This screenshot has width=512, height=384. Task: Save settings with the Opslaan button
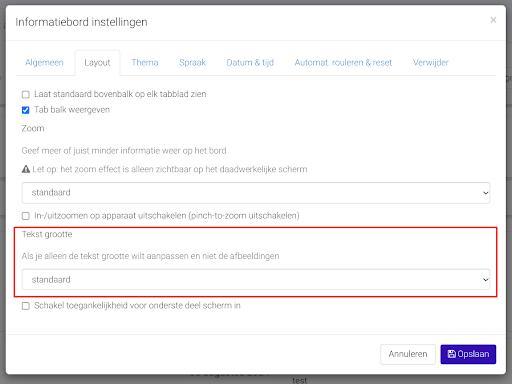[468, 354]
